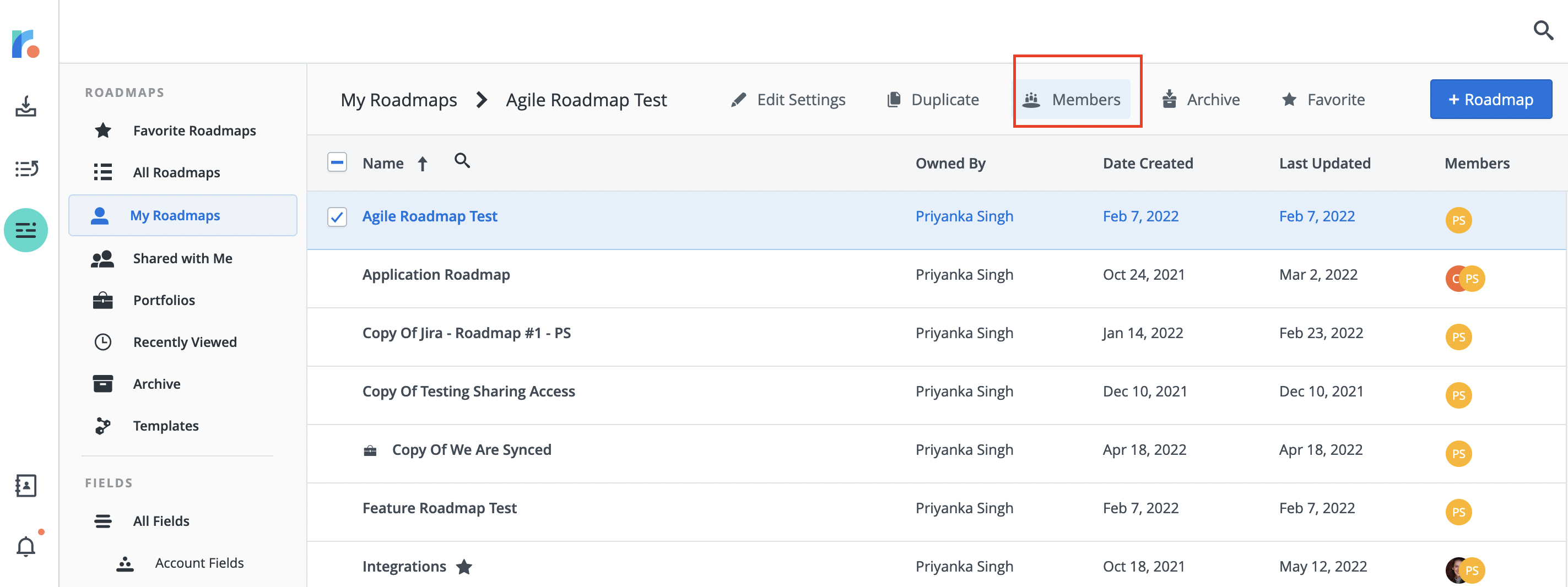Click May 12, 2022 last updated cell
Screen dimensions: 1568x587
pos(1323,566)
